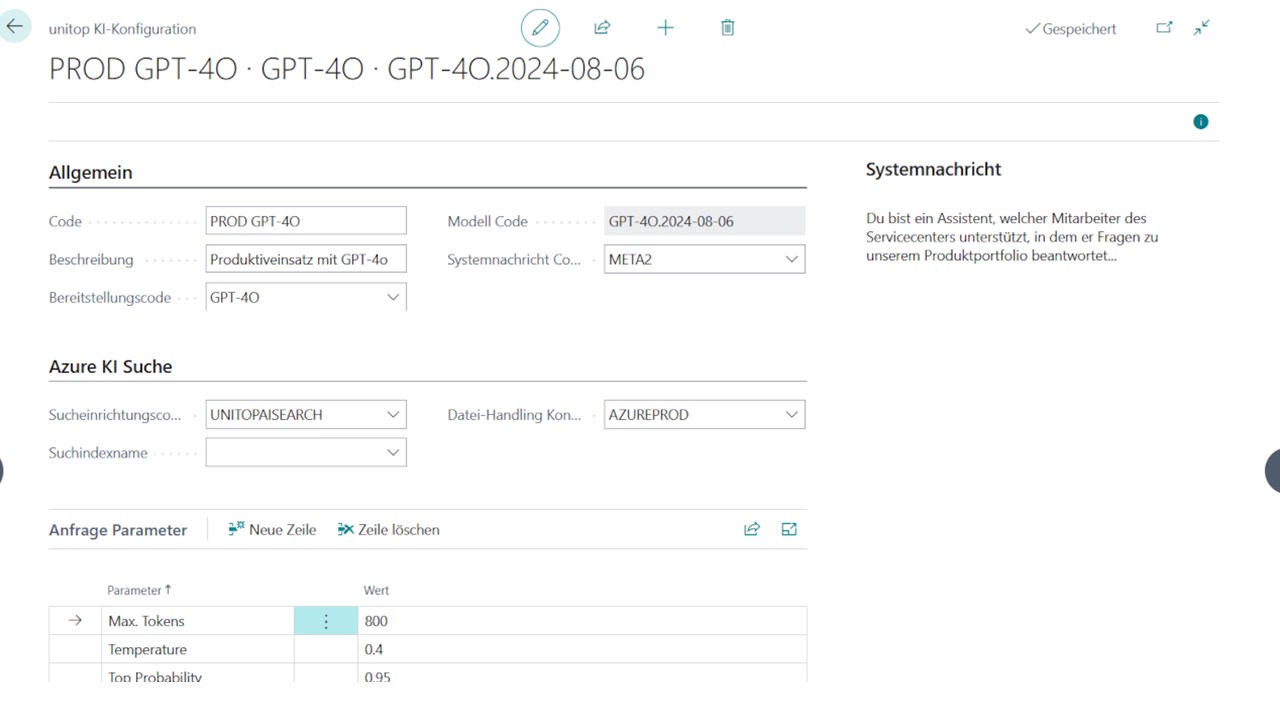Add a row with Neue Zeile
This screenshot has width=1280, height=720.
pyautogui.click(x=272, y=529)
